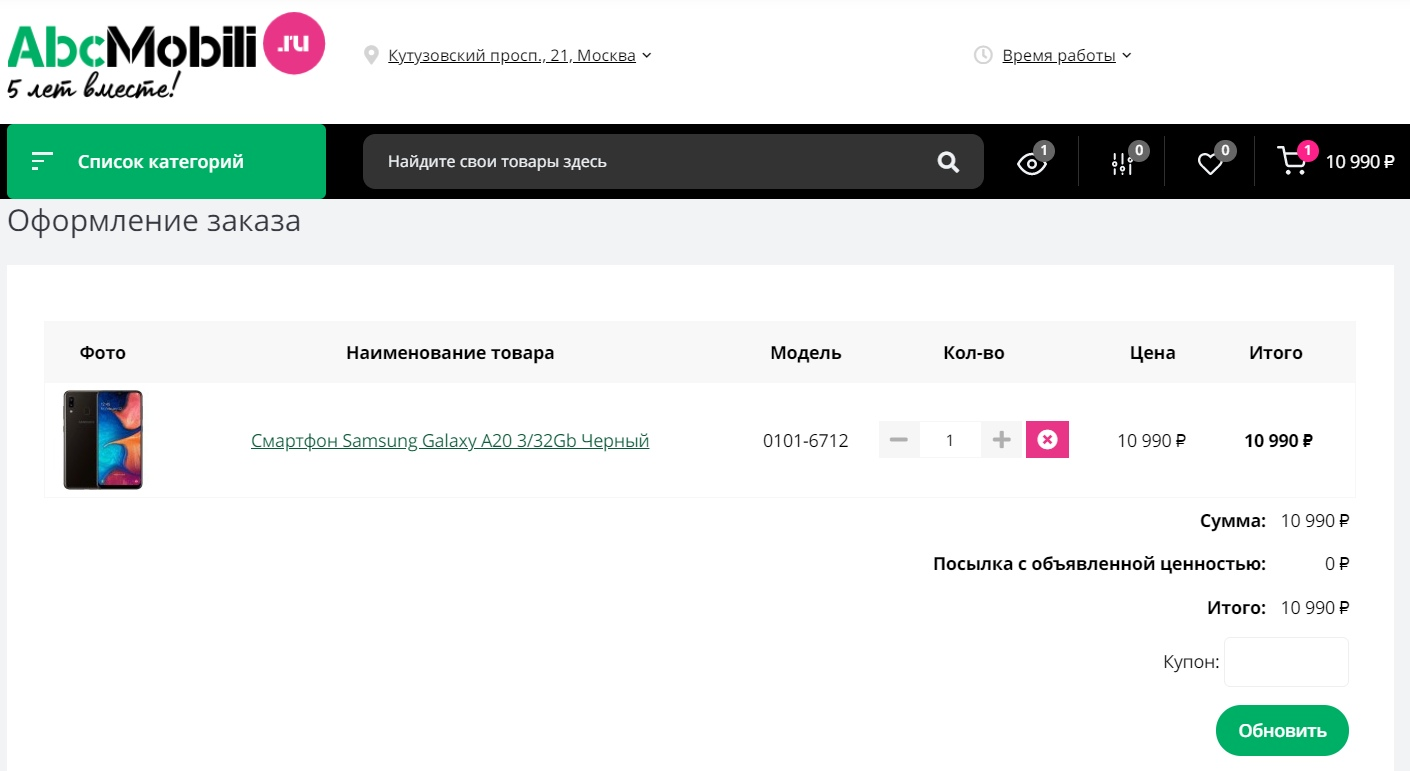Open the compare sliders icon
The height and width of the screenshot is (771, 1410).
coord(1122,164)
